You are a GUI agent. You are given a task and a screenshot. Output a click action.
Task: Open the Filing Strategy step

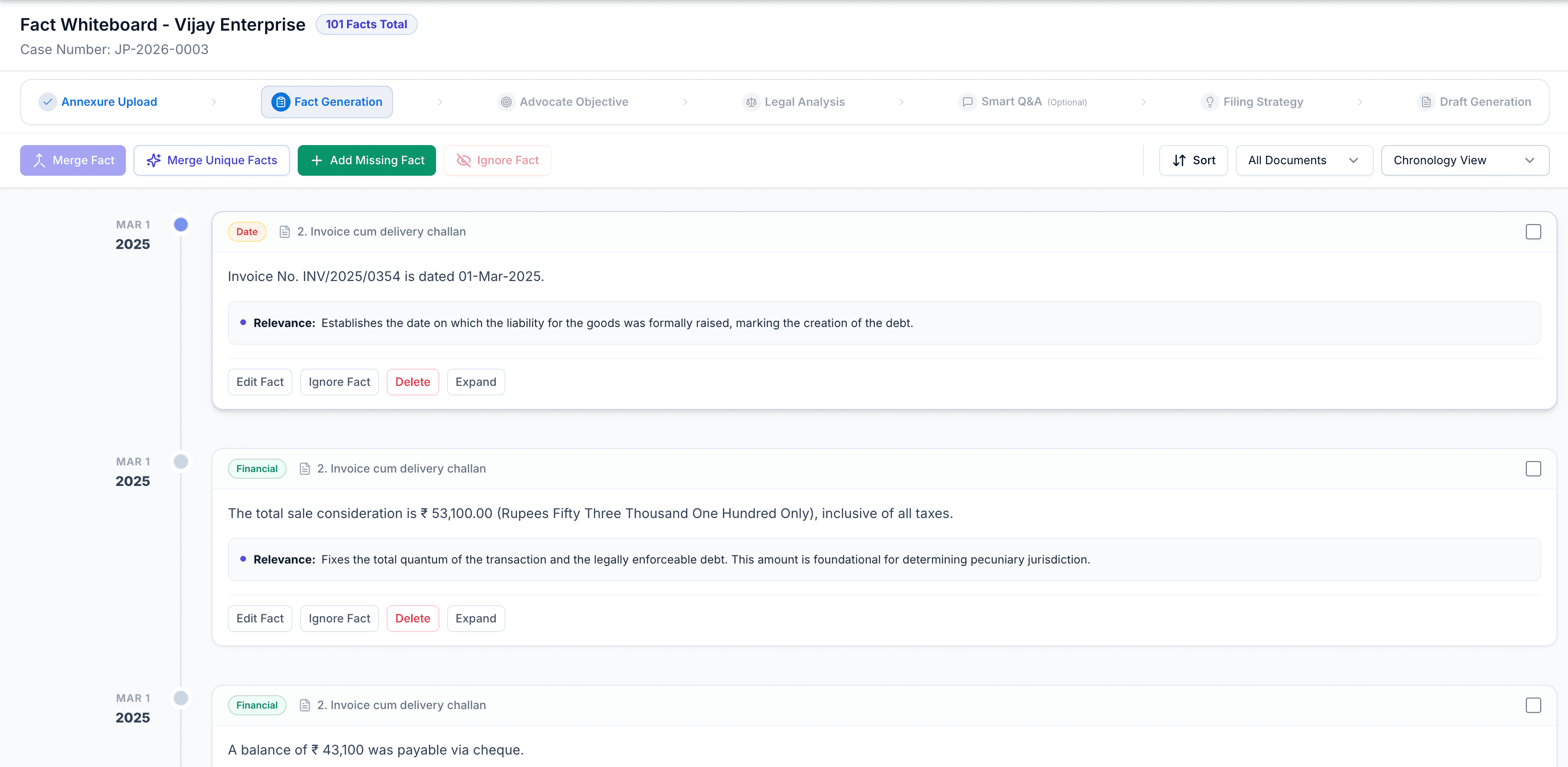1252,102
